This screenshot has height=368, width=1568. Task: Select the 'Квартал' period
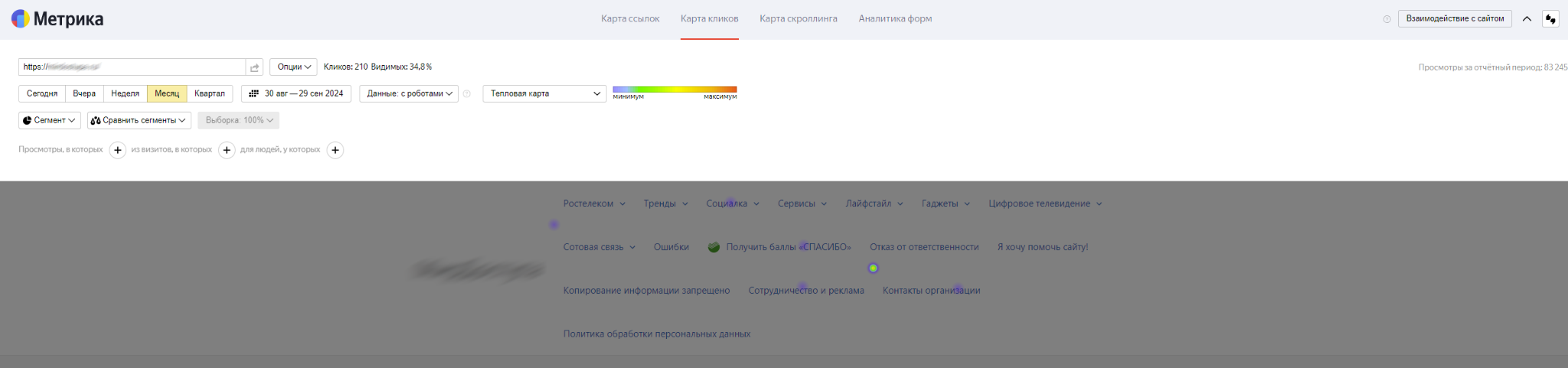[209, 94]
